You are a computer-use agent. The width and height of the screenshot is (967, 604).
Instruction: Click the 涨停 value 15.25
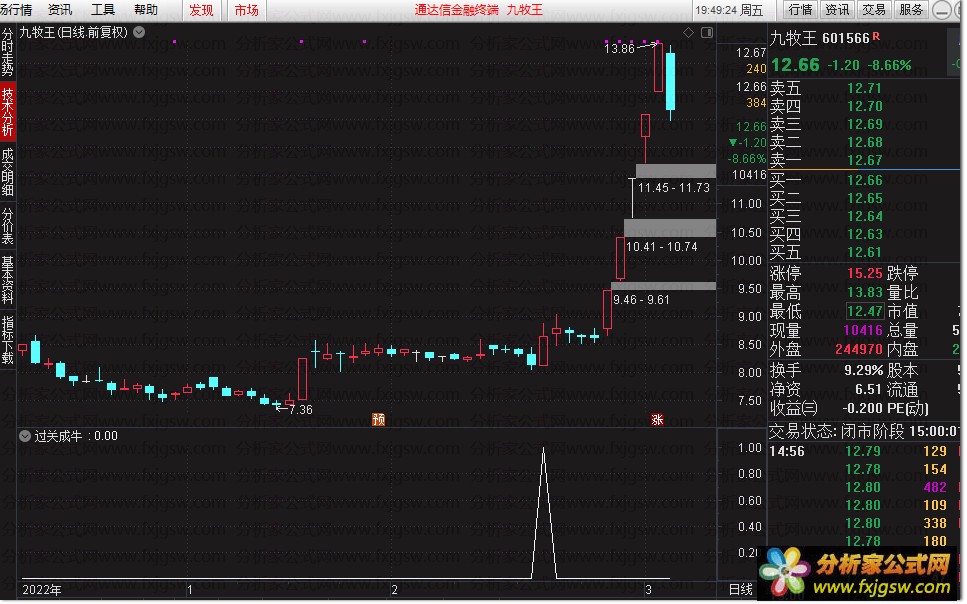(x=864, y=273)
